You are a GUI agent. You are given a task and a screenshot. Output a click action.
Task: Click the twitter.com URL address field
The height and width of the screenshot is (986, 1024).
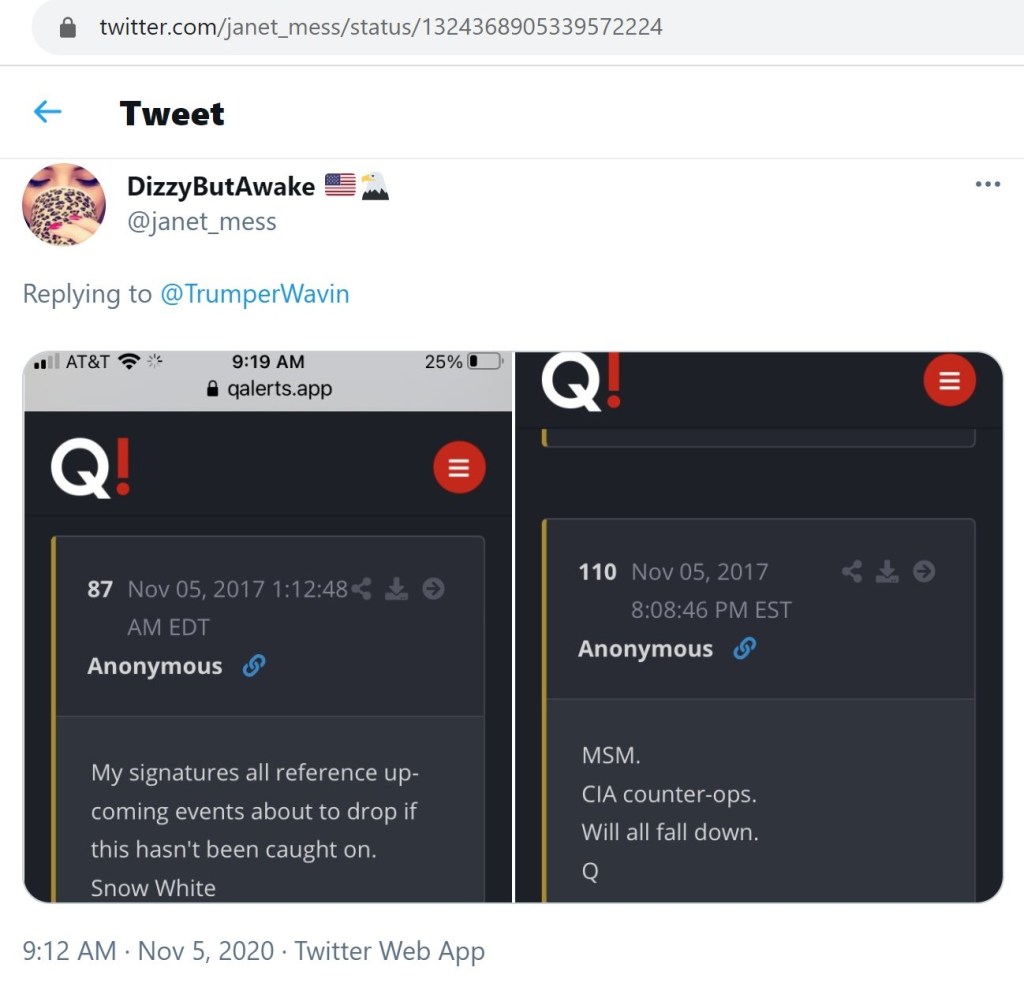coord(380,27)
